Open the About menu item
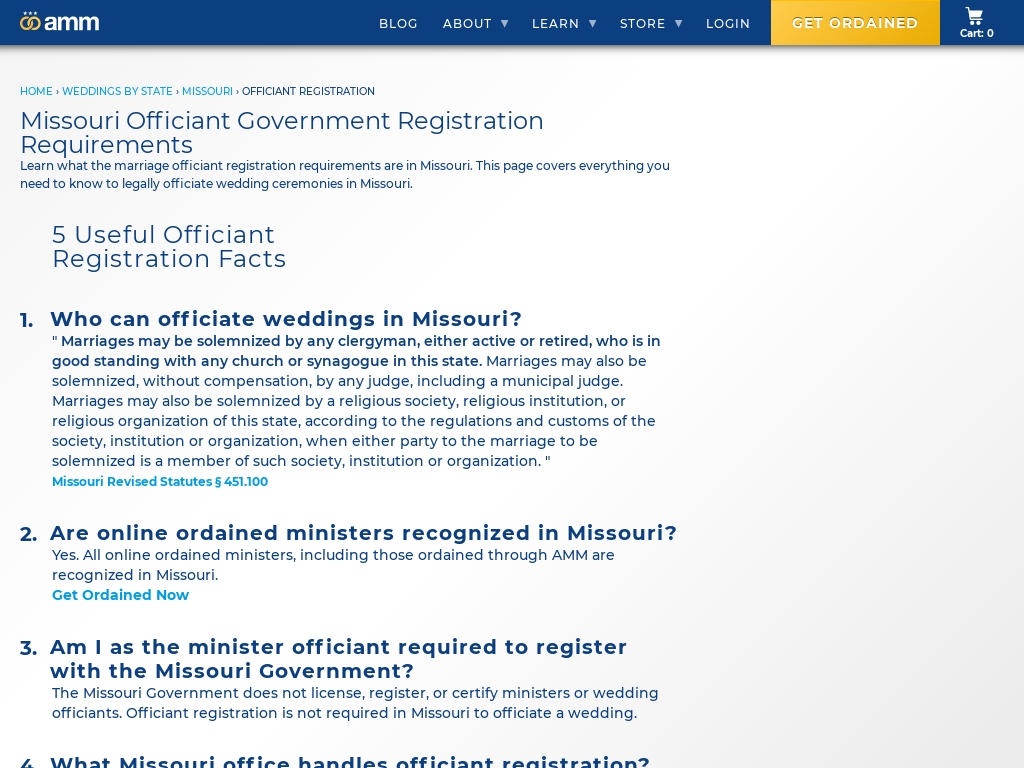The height and width of the screenshot is (768, 1024). pos(467,24)
